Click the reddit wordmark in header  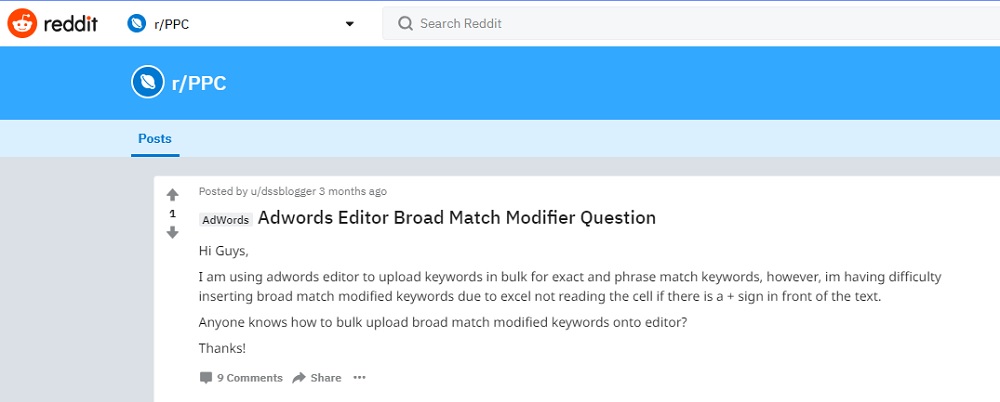click(x=70, y=24)
